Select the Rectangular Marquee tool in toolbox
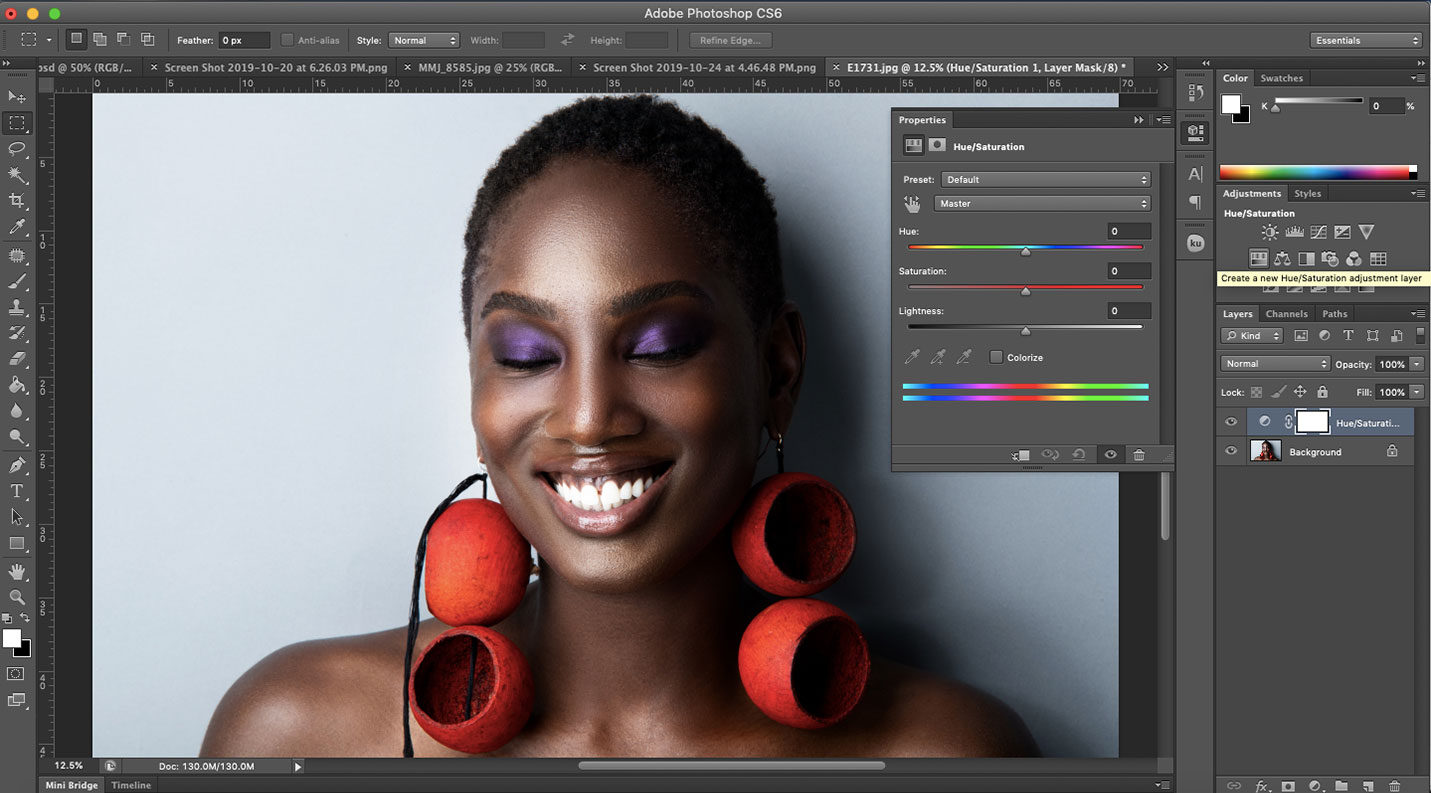Image resolution: width=1431 pixels, height=793 pixels. coord(17,123)
